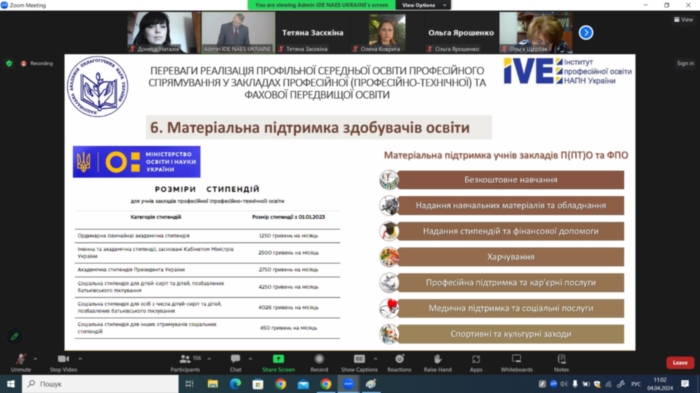
Task: Toggle the Stop Video camera button
Action: 63,362
